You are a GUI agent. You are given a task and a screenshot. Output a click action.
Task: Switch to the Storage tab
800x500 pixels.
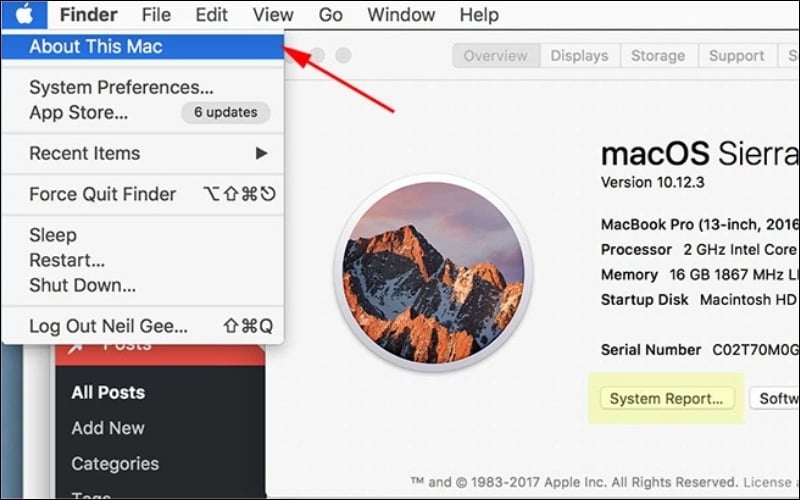coord(658,55)
